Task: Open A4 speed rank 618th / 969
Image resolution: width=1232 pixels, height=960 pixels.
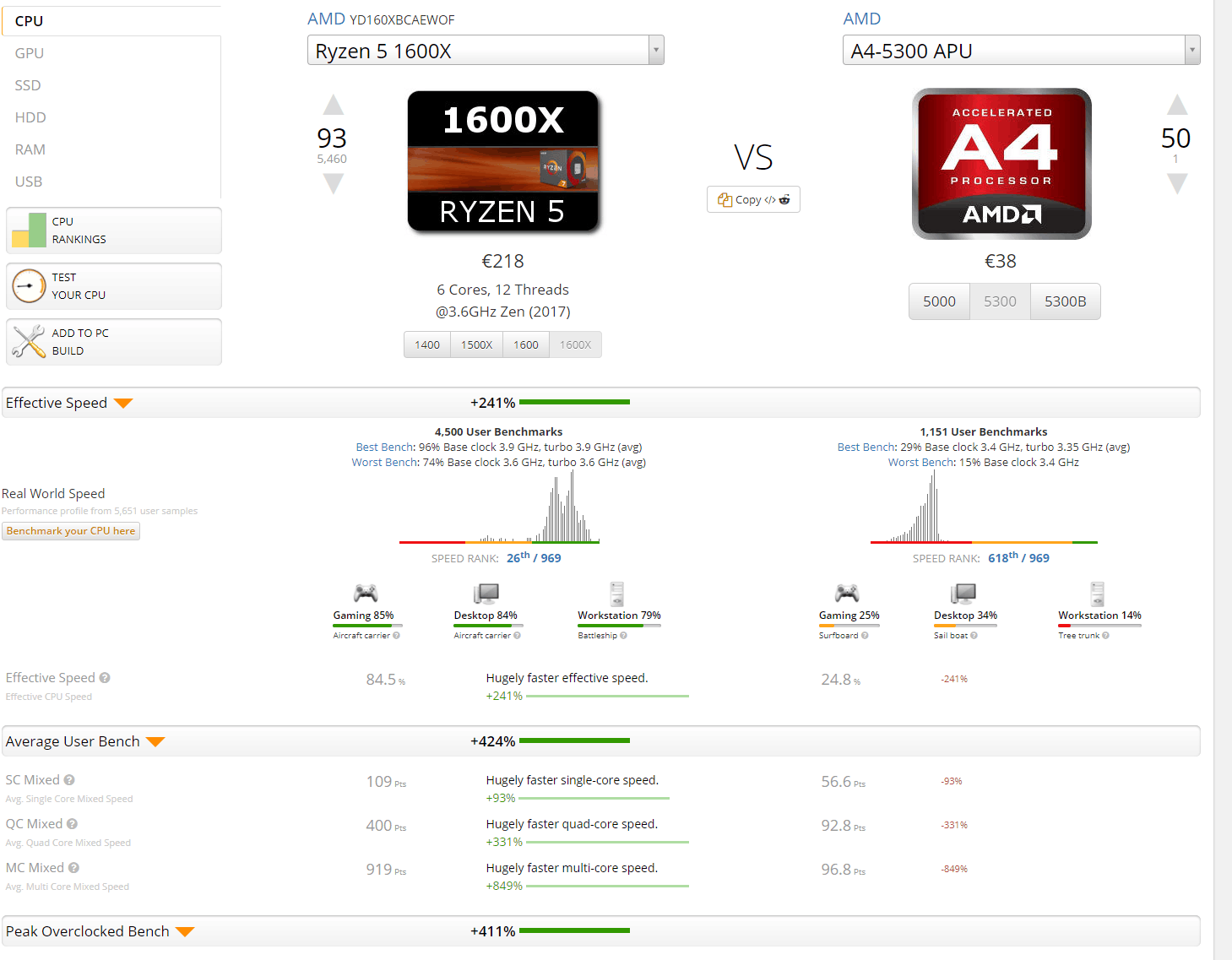Action: pos(1018,557)
